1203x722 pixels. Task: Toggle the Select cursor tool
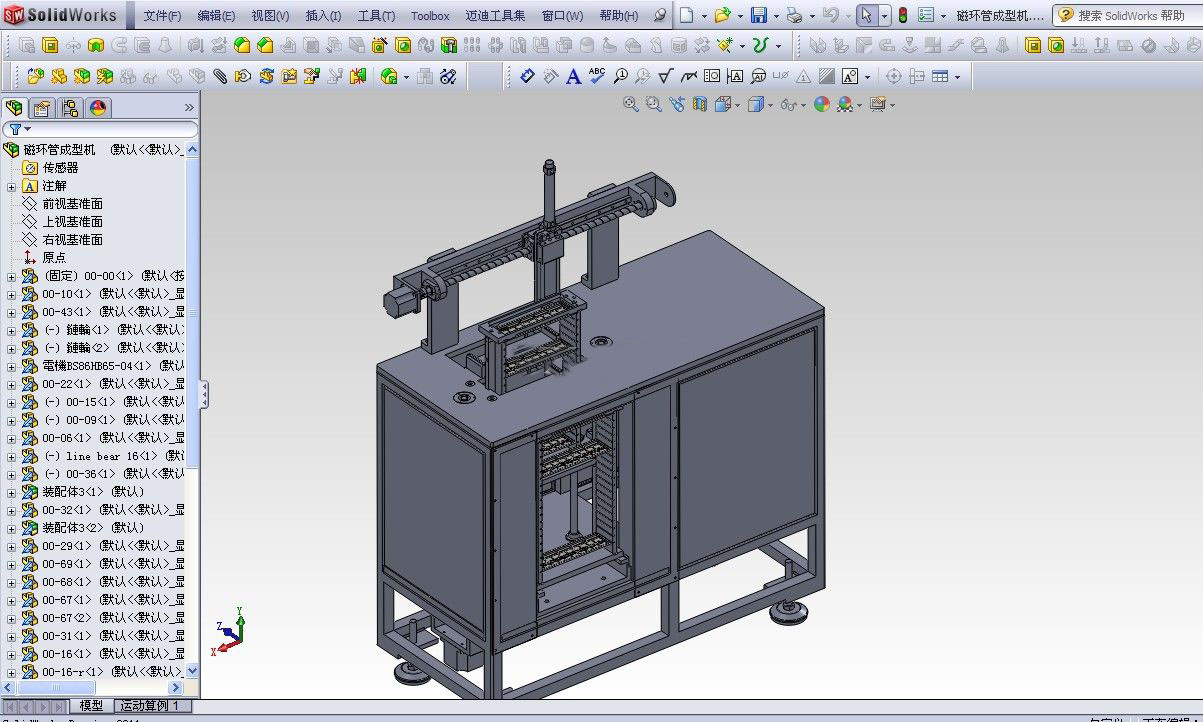coord(866,16)
